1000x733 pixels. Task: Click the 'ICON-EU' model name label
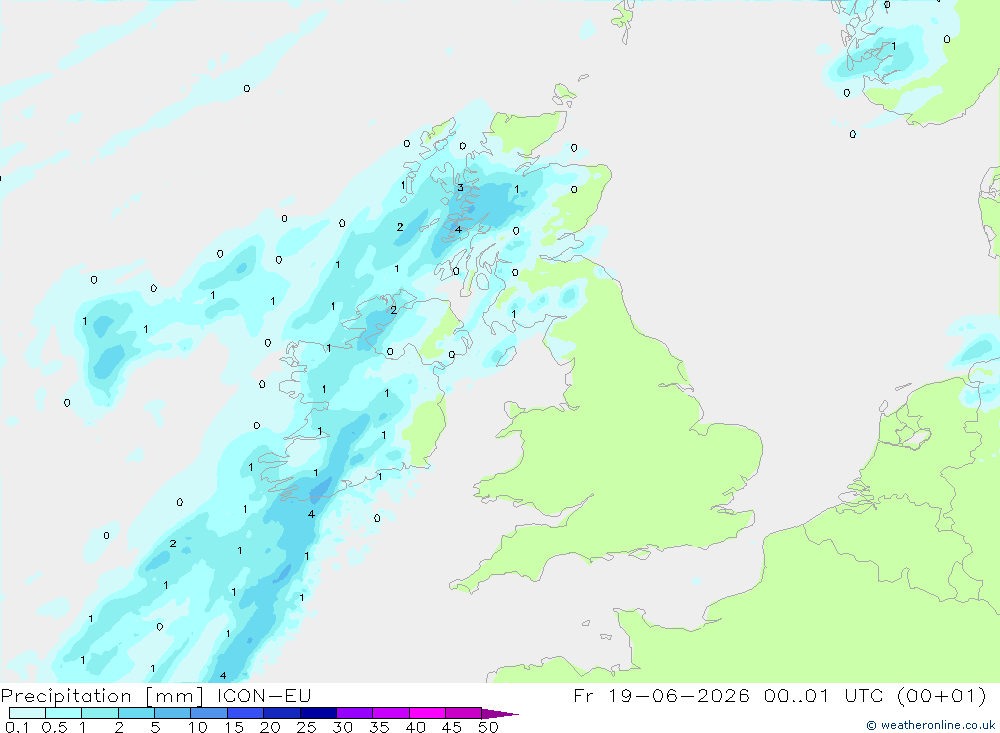coord(264,695)
